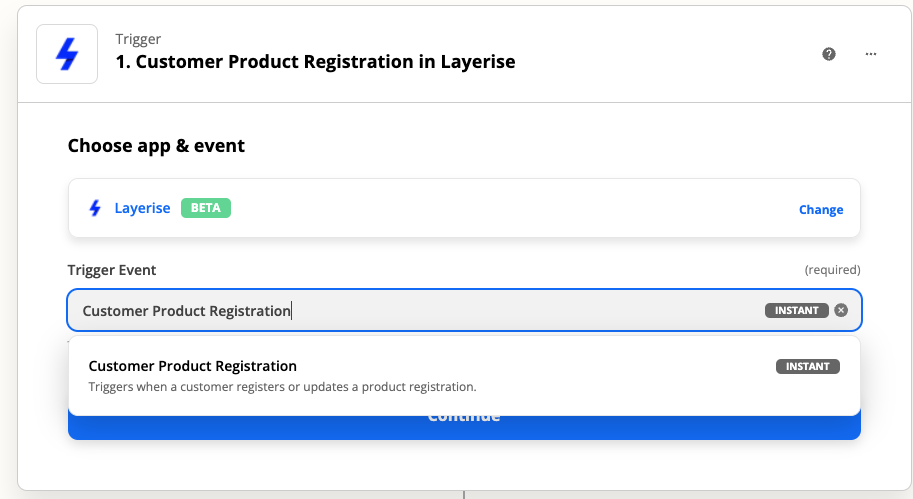
Task: Click the INSTANT badge on the dropdown option
Action: point(808,366)
